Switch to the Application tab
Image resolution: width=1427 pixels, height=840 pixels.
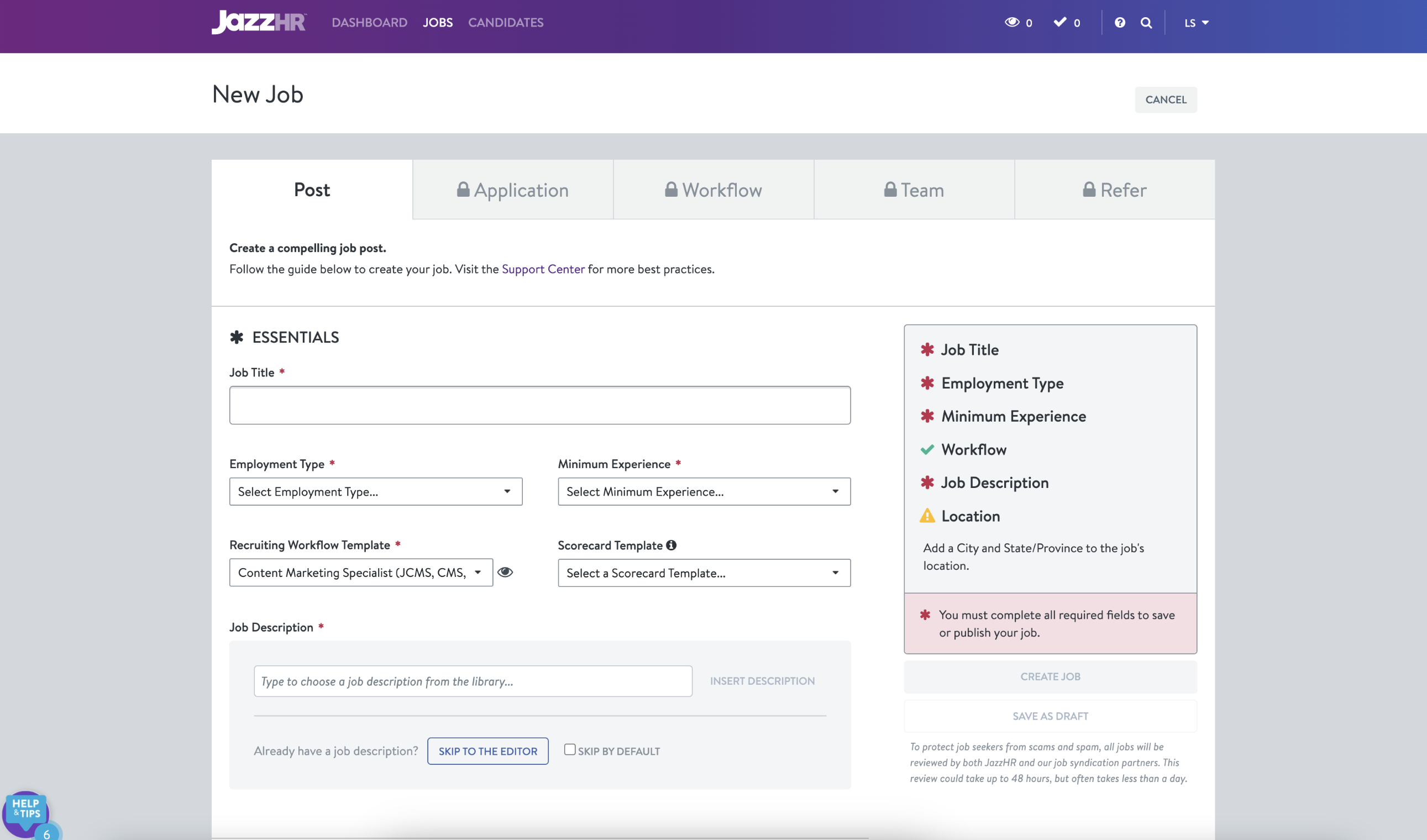513,190
